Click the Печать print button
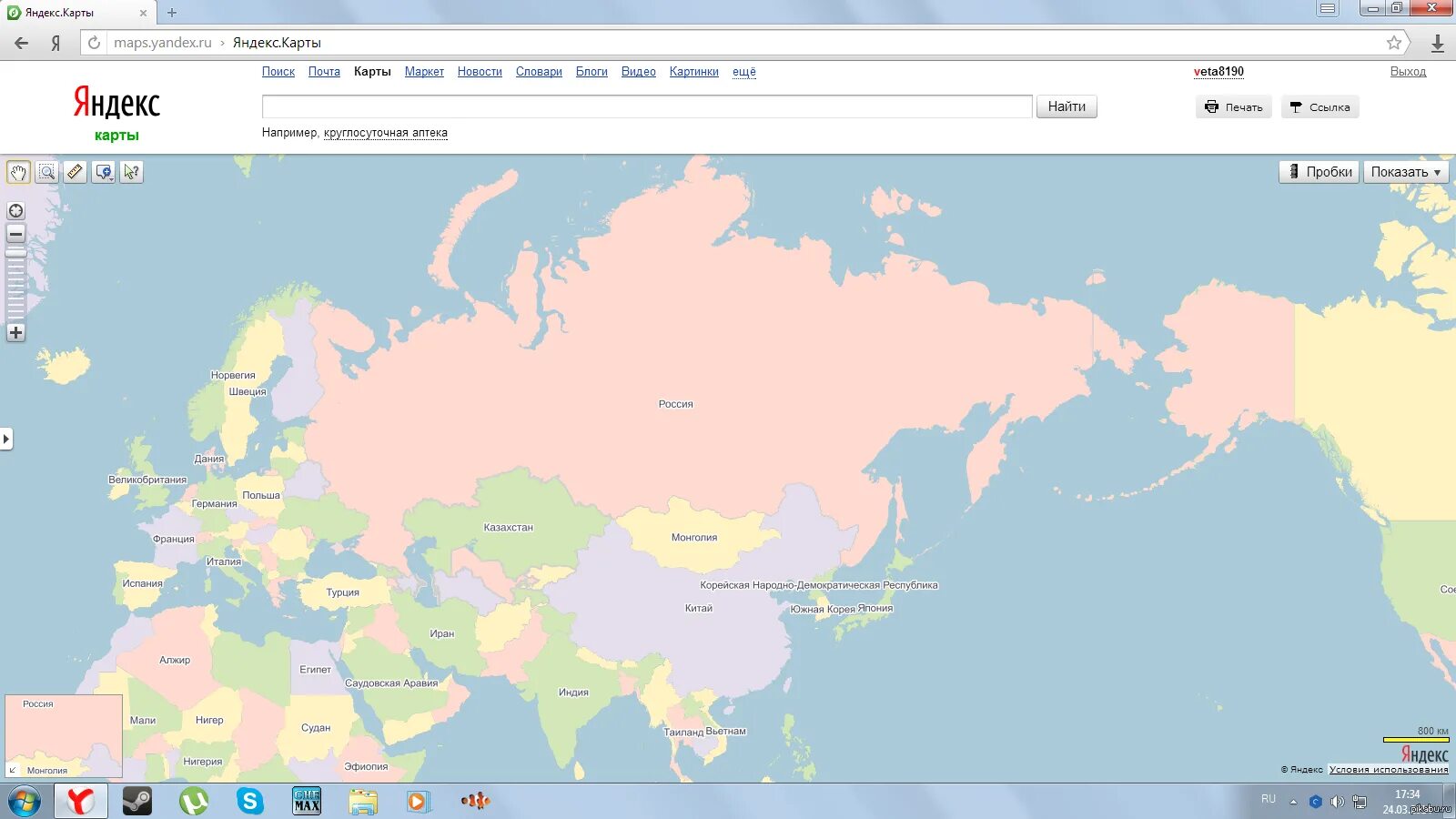Image resolution: width=1456 pixels, height=819 pixels. coord(1234,107)
